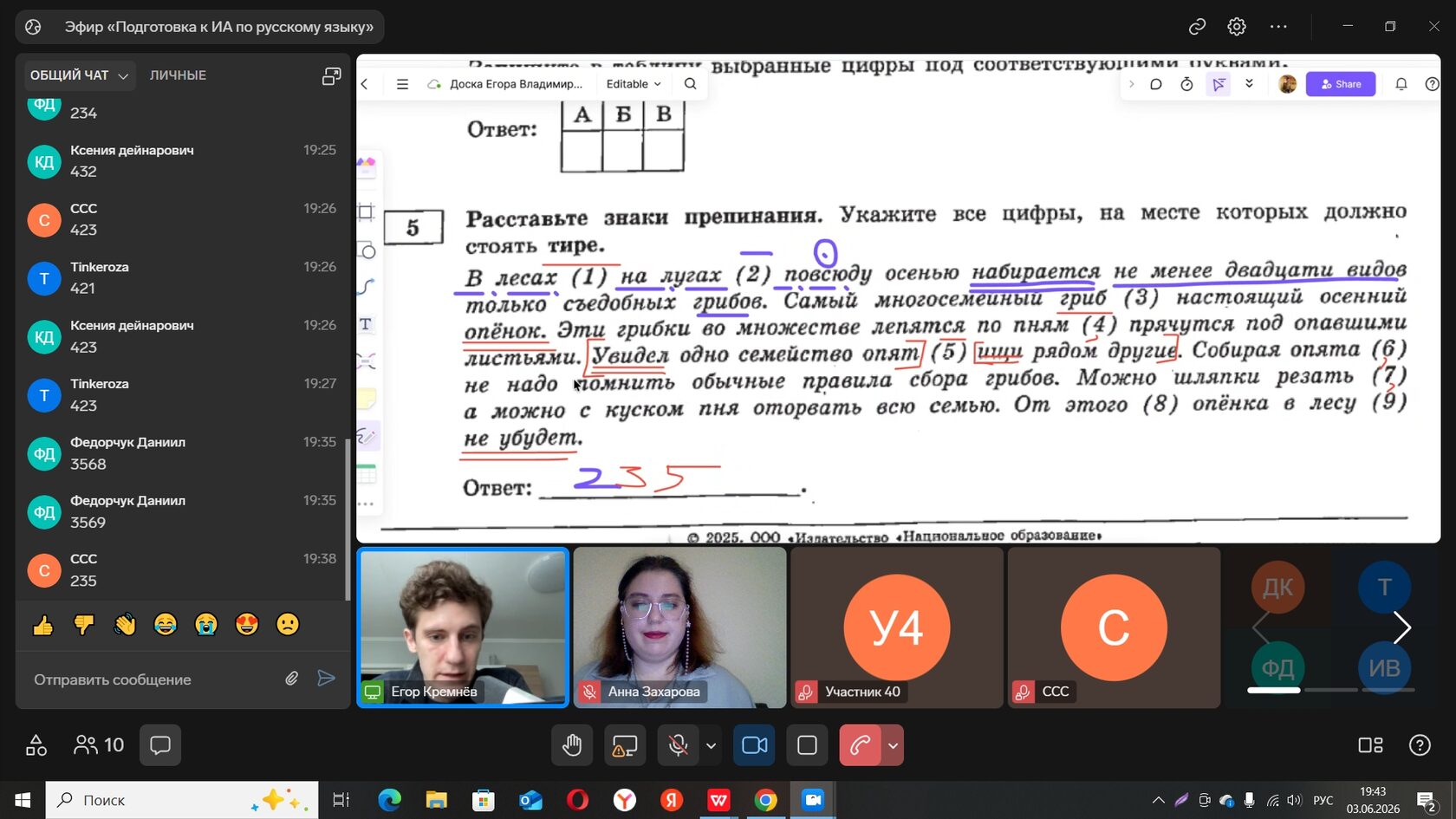Click Windows Start button

pos(23,800)
